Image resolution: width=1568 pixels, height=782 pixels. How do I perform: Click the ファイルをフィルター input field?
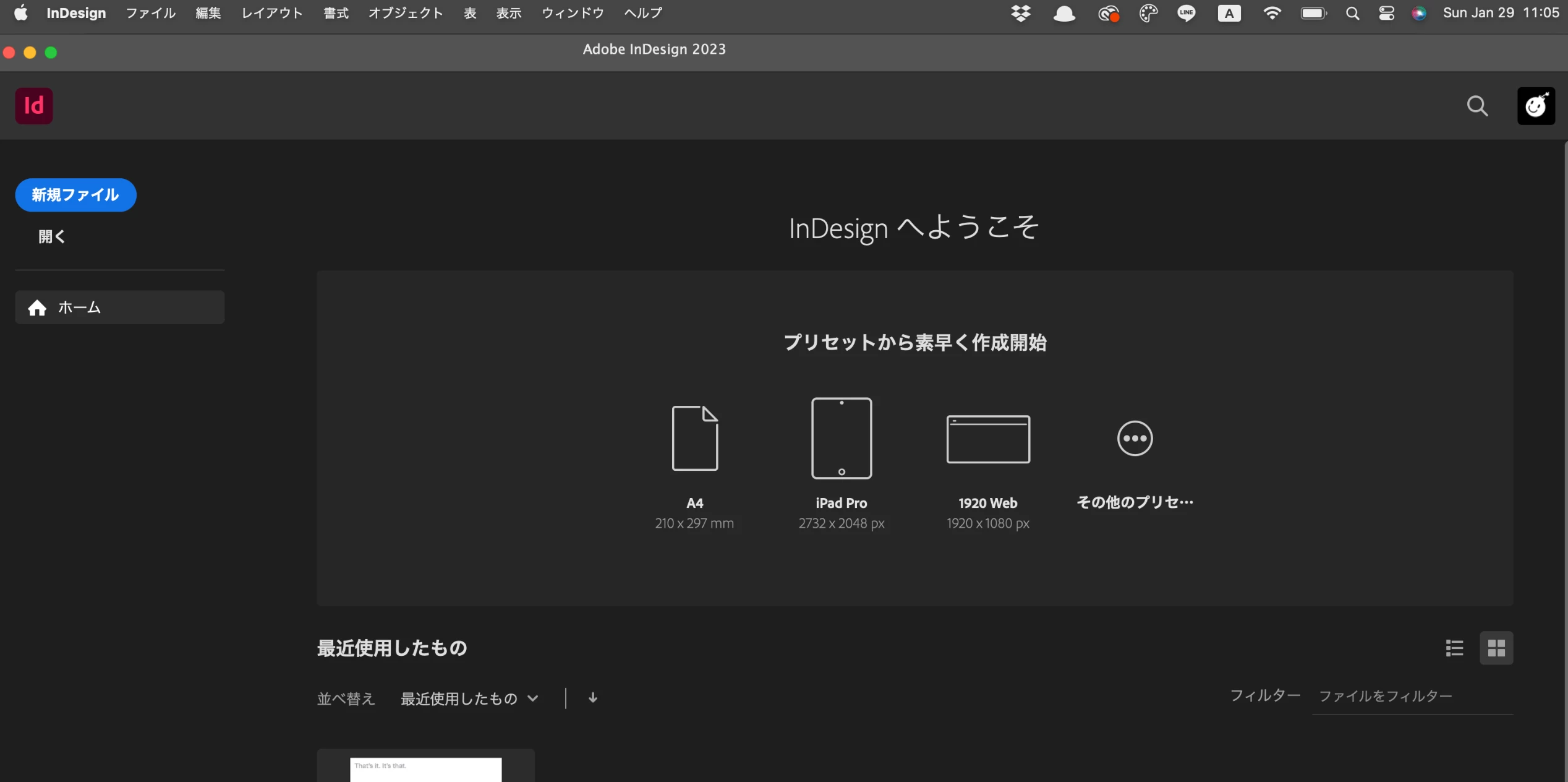(x=1412, y=697)
